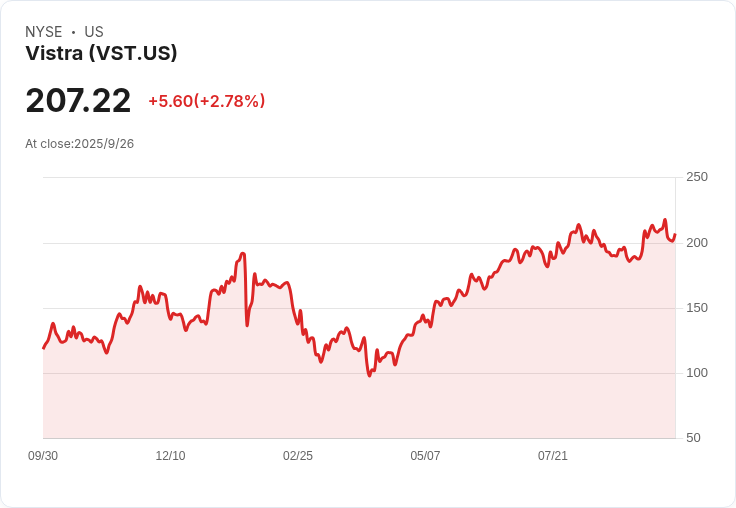Click the 12/10 date on the x-axis

170,456
